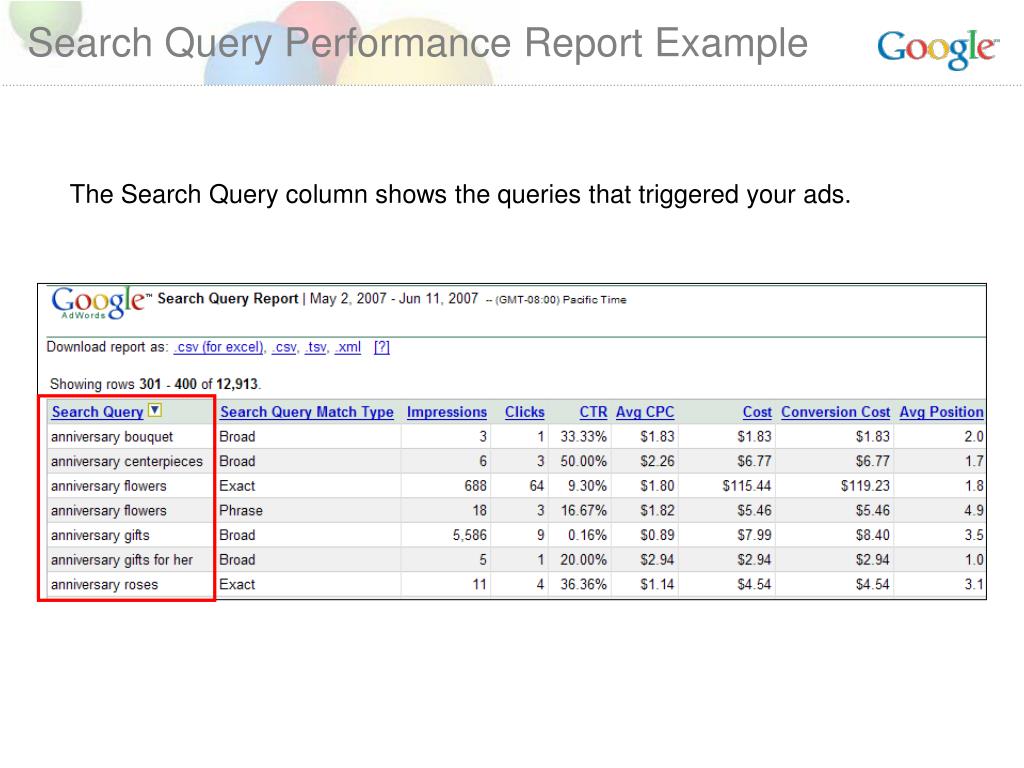Click the 5,586 impressions value

pyautogui.click(x=470, y=536)
